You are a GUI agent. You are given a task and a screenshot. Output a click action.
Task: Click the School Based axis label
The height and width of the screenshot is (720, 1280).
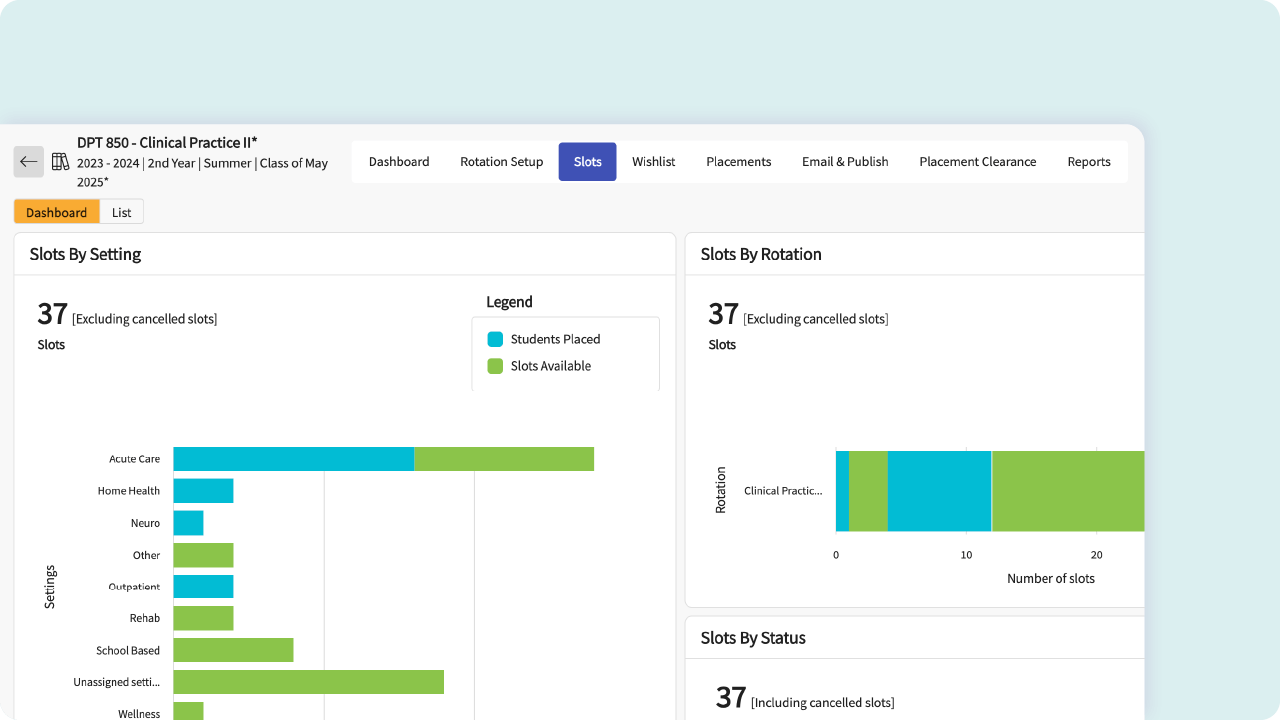tap(128, 650)
